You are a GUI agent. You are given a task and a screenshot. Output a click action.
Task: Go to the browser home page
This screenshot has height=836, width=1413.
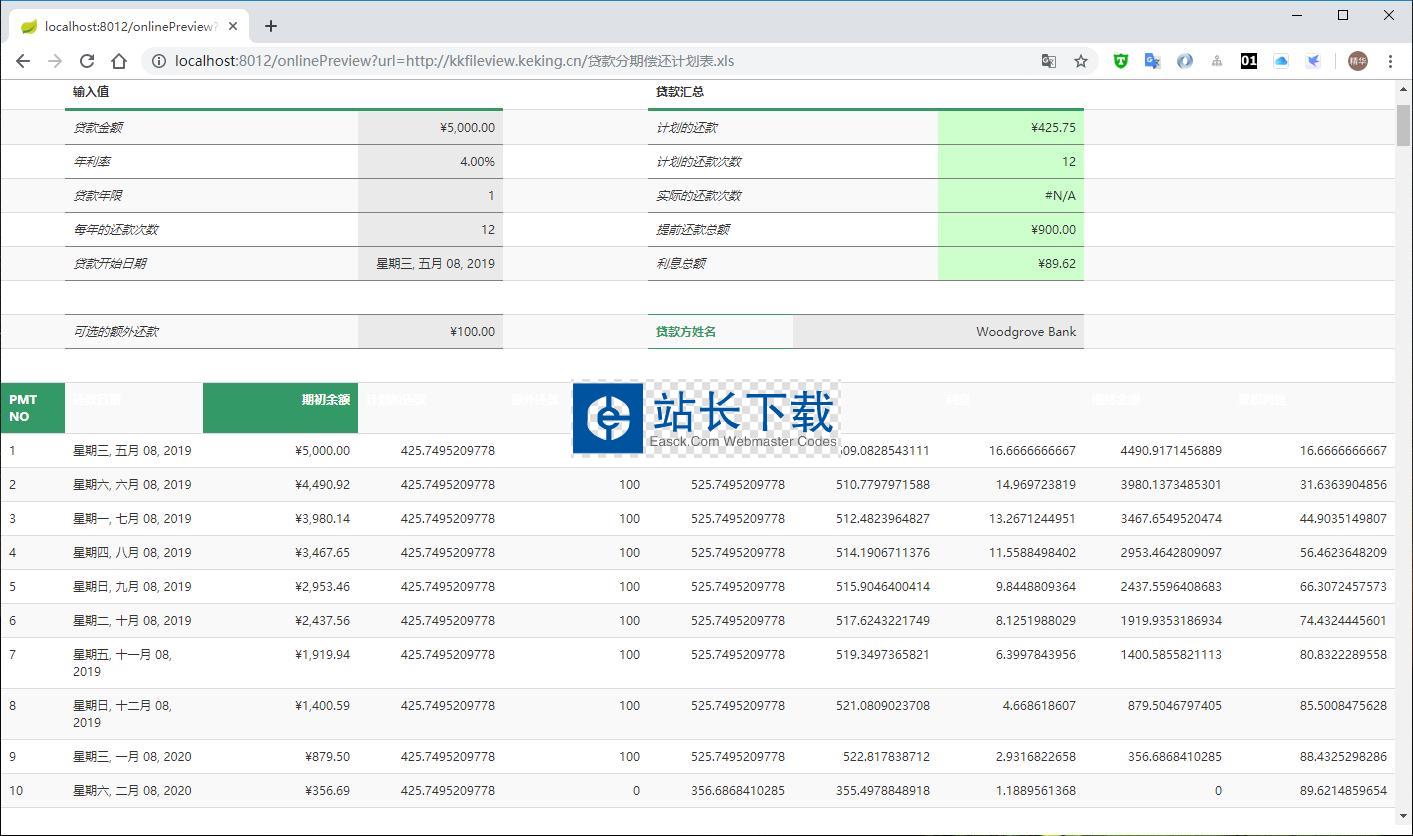pos(119,61)
